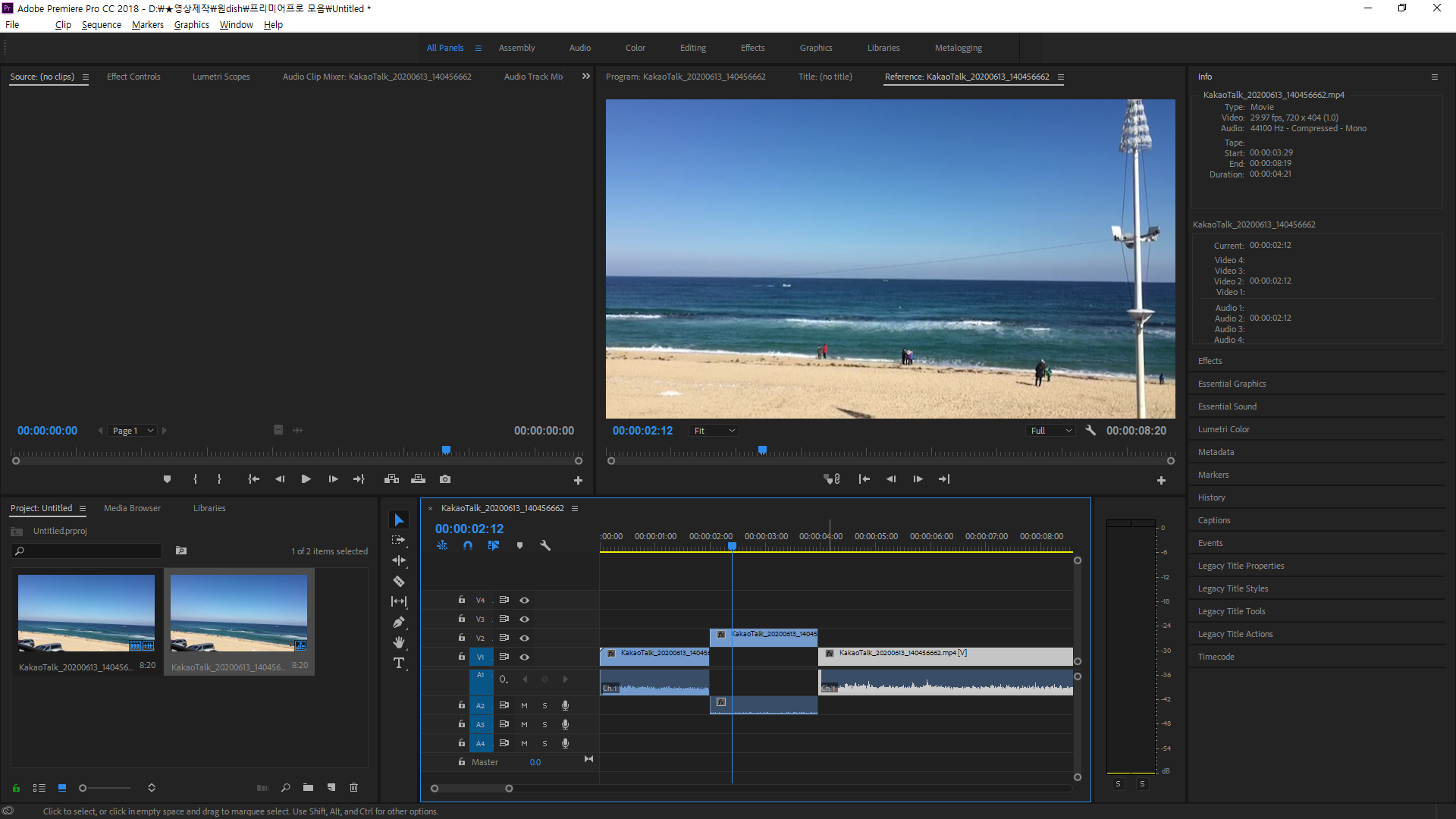Open the Essential Graphics panel
The image size is (1456, 819).
1232,384
